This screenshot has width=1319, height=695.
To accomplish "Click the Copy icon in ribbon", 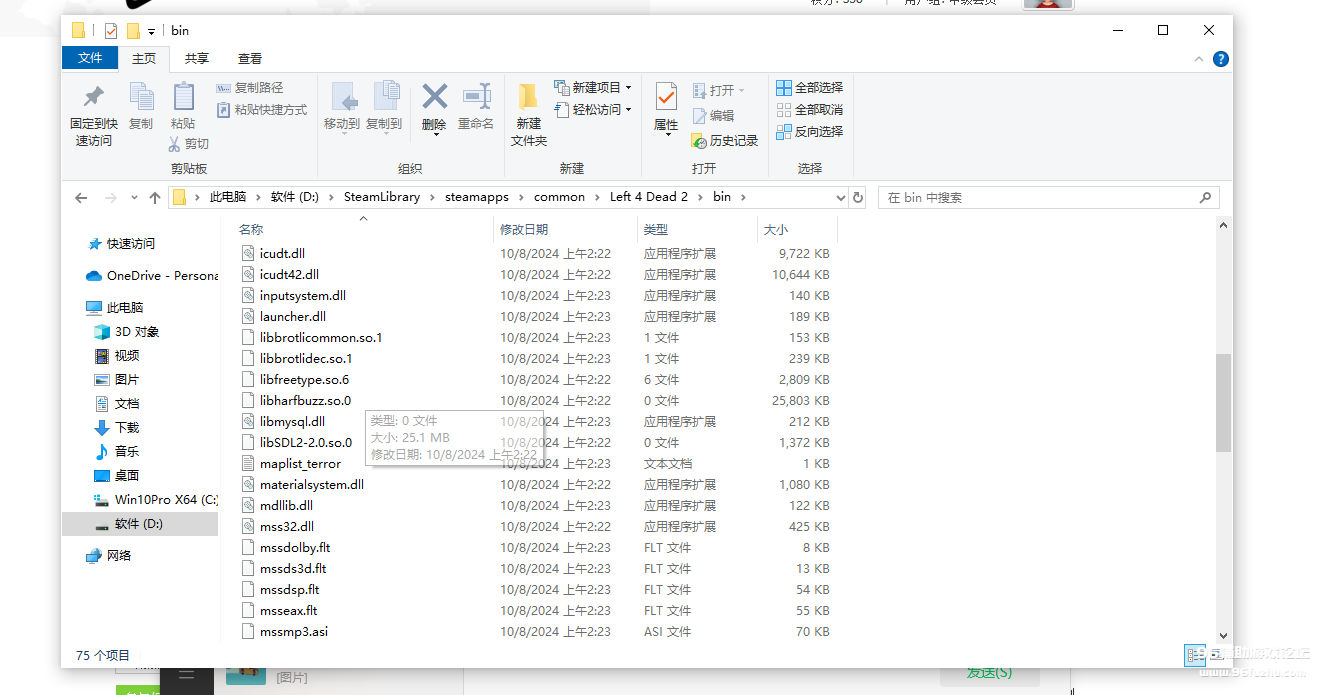I will (141, 98).
